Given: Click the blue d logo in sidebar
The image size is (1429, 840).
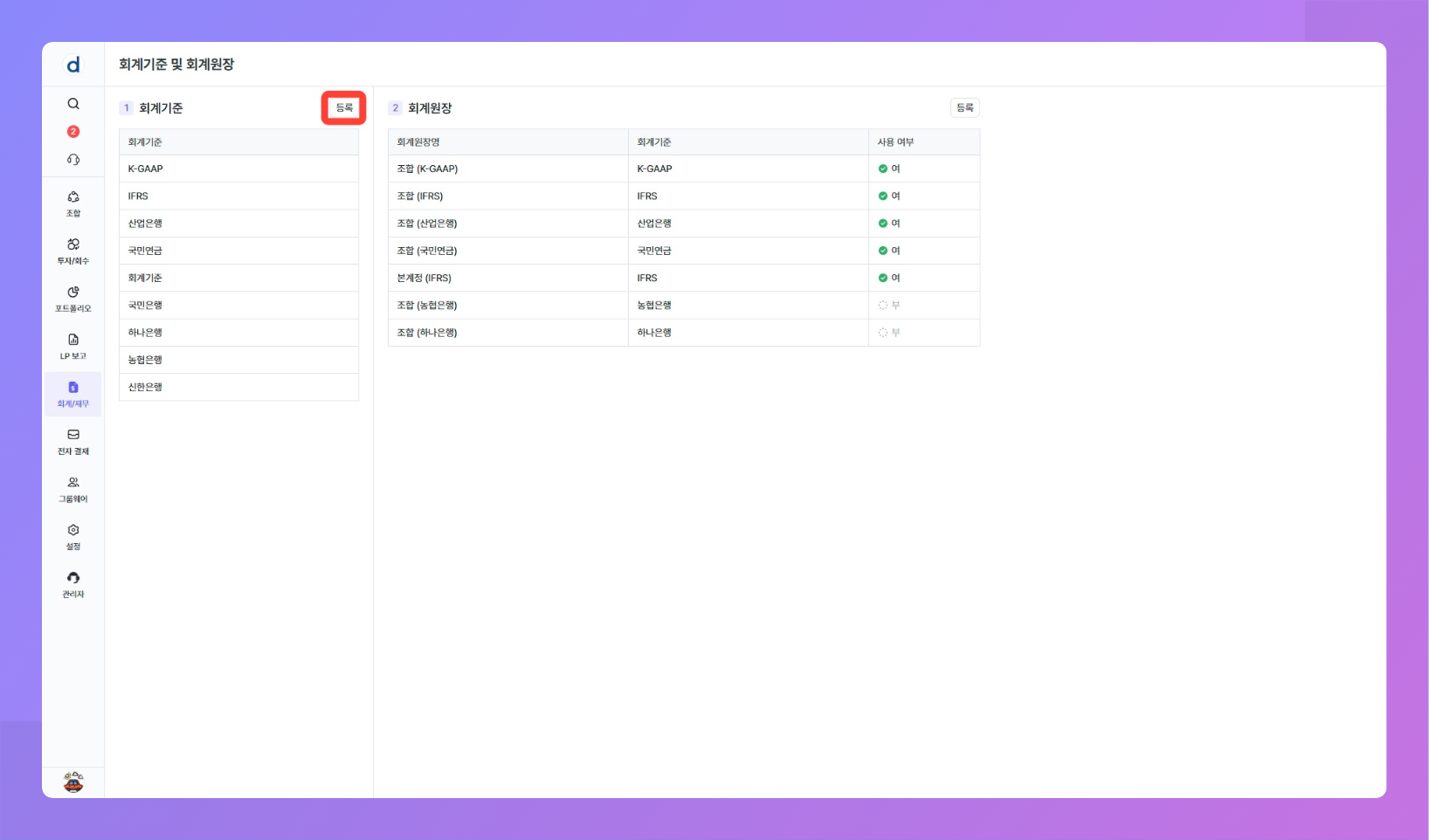Looking at the screenshot, I should 73,65.
